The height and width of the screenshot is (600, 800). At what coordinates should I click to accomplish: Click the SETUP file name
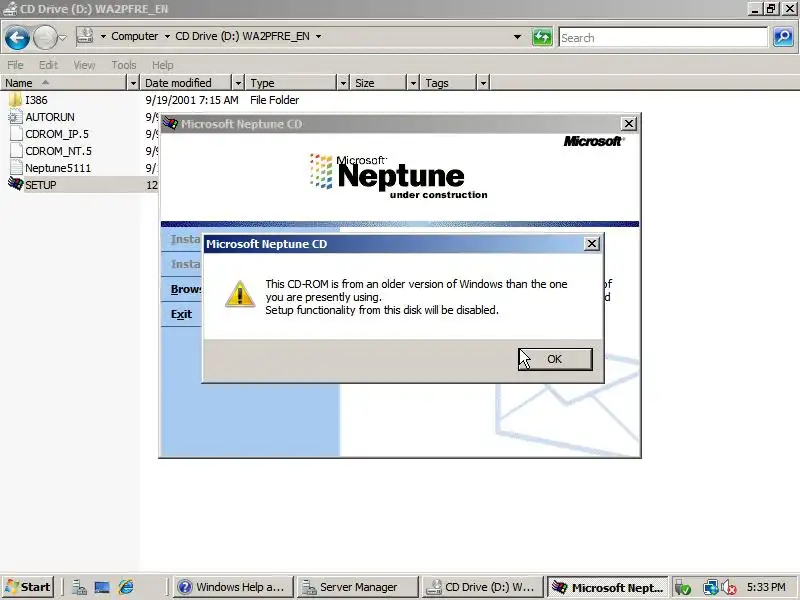41,185
